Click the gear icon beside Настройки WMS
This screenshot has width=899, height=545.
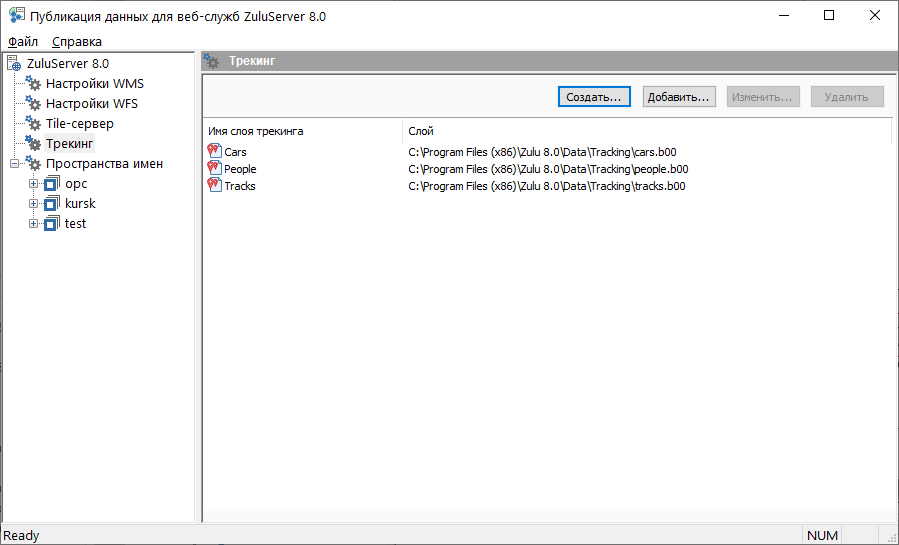33,84
